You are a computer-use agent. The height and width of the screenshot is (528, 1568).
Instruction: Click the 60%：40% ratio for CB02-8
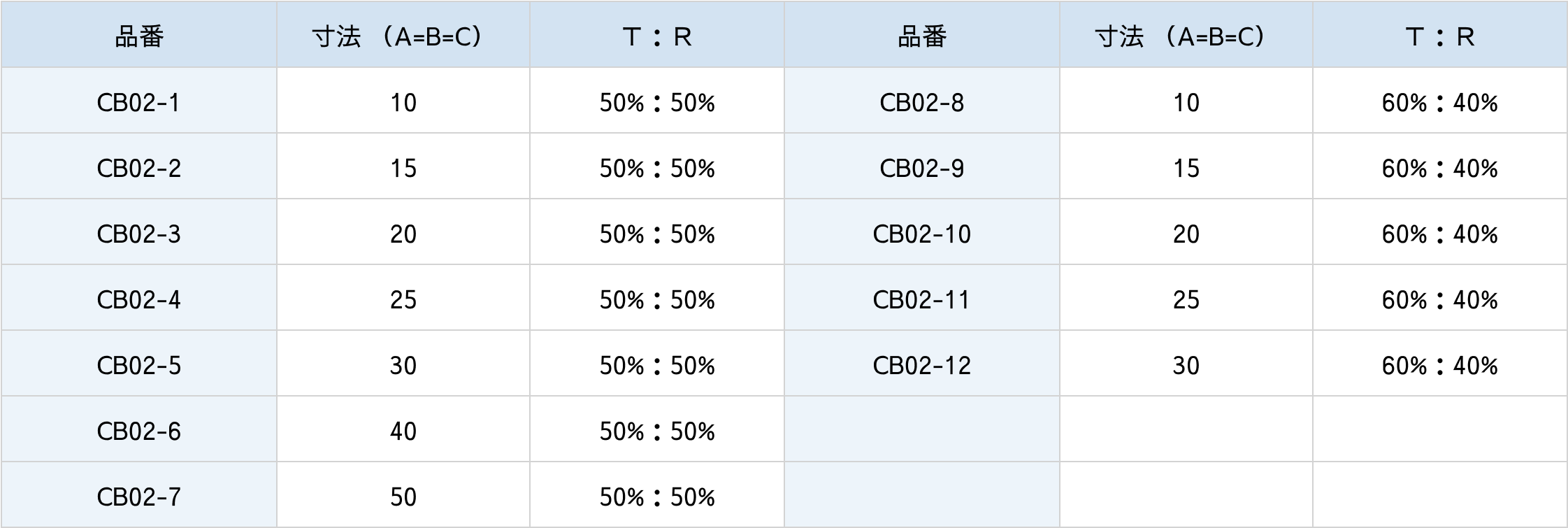point(1439,103)
